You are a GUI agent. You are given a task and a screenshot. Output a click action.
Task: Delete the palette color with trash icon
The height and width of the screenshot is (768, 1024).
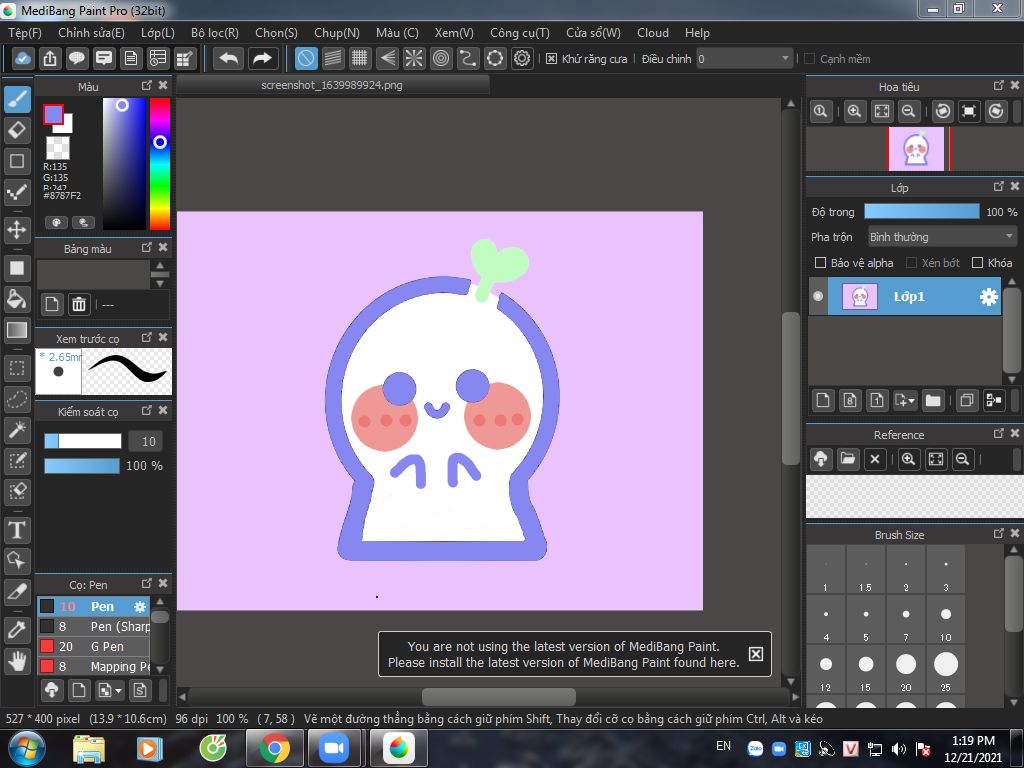point(79,304)
